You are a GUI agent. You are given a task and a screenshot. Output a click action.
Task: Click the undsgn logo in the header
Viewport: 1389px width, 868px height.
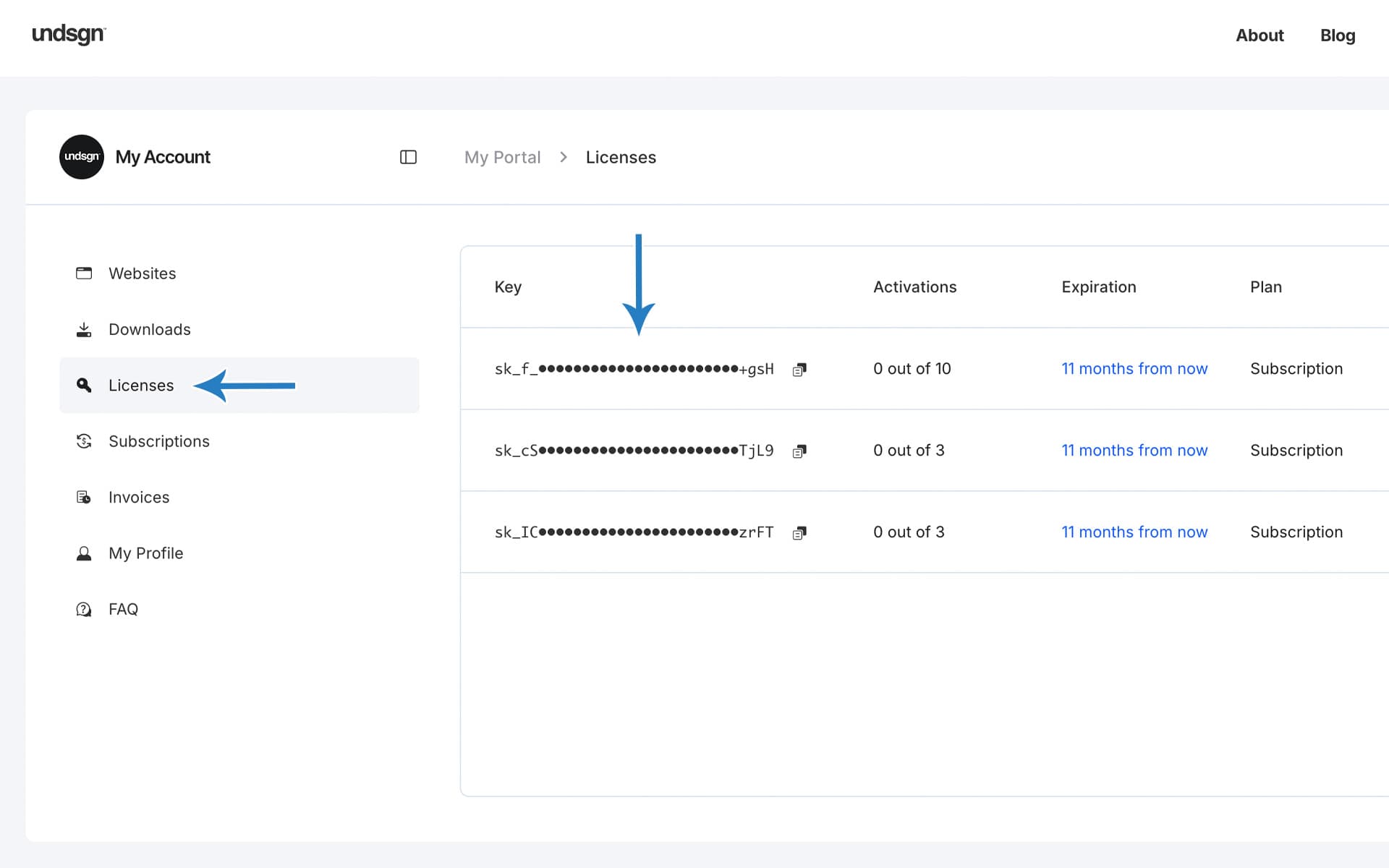pyautogui.click(x=69, y=34)
